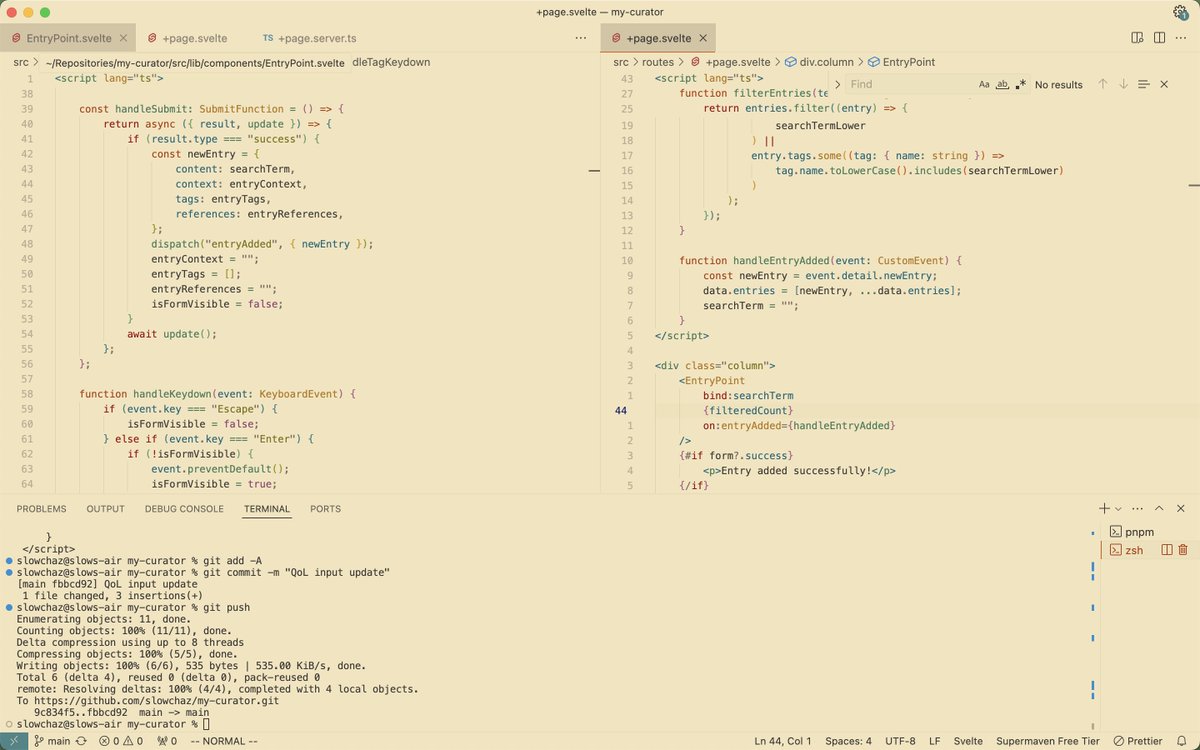
Task: Click the github.com/slowchaz/my-curator.git link in terminal
Action: 159,701
